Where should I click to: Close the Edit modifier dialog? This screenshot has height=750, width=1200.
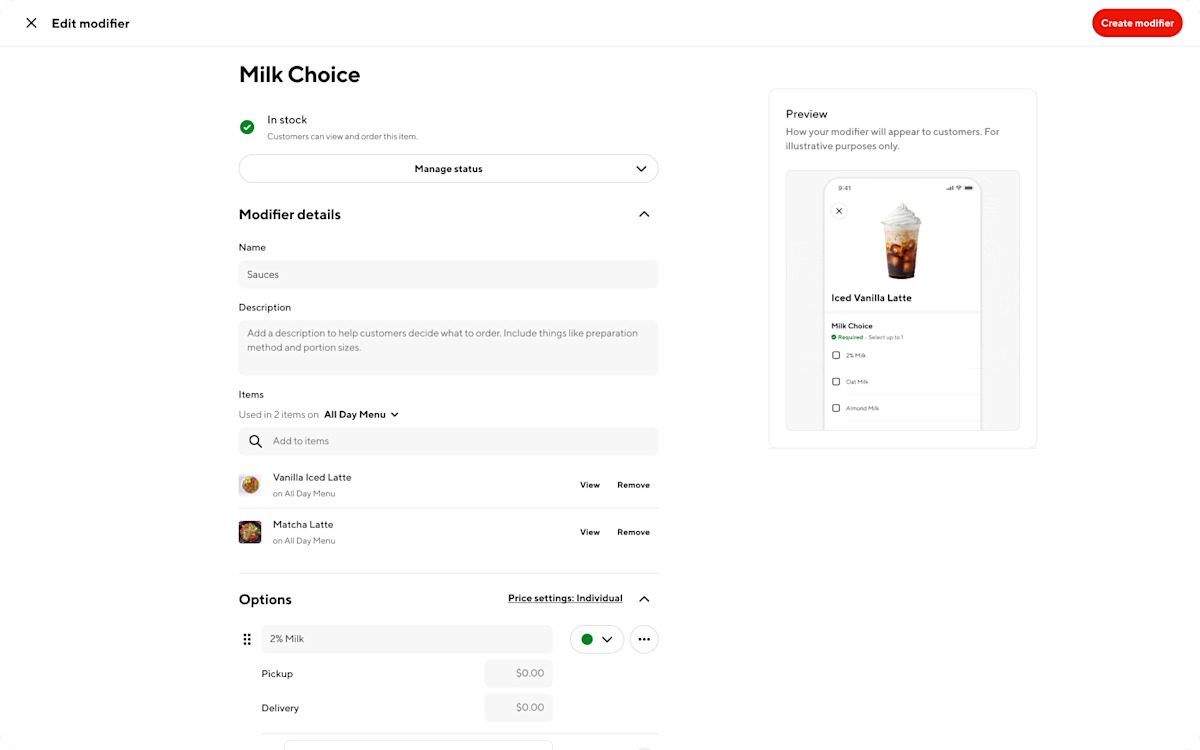coord(31,23)
